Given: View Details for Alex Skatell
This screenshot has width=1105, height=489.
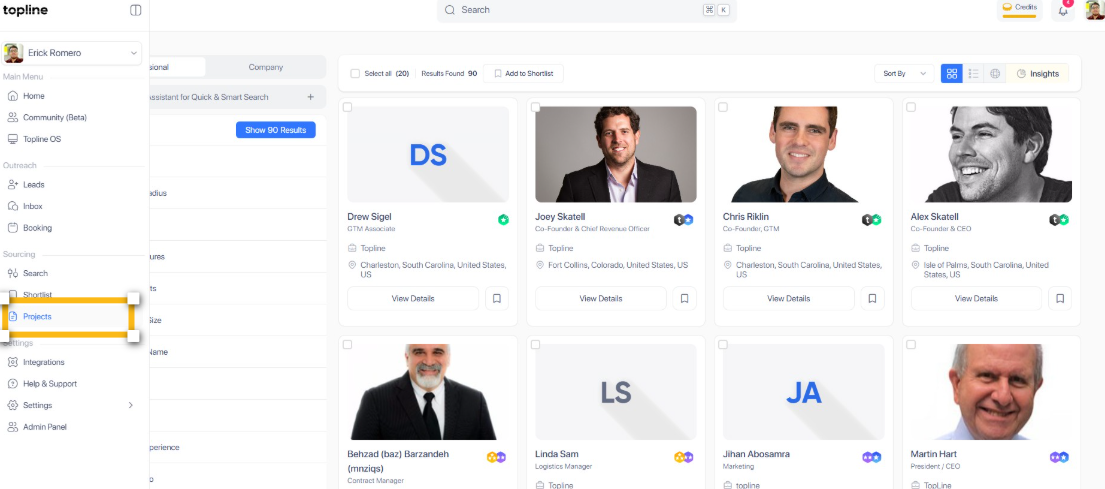Looking at the screenshot, I should point(976,299).
